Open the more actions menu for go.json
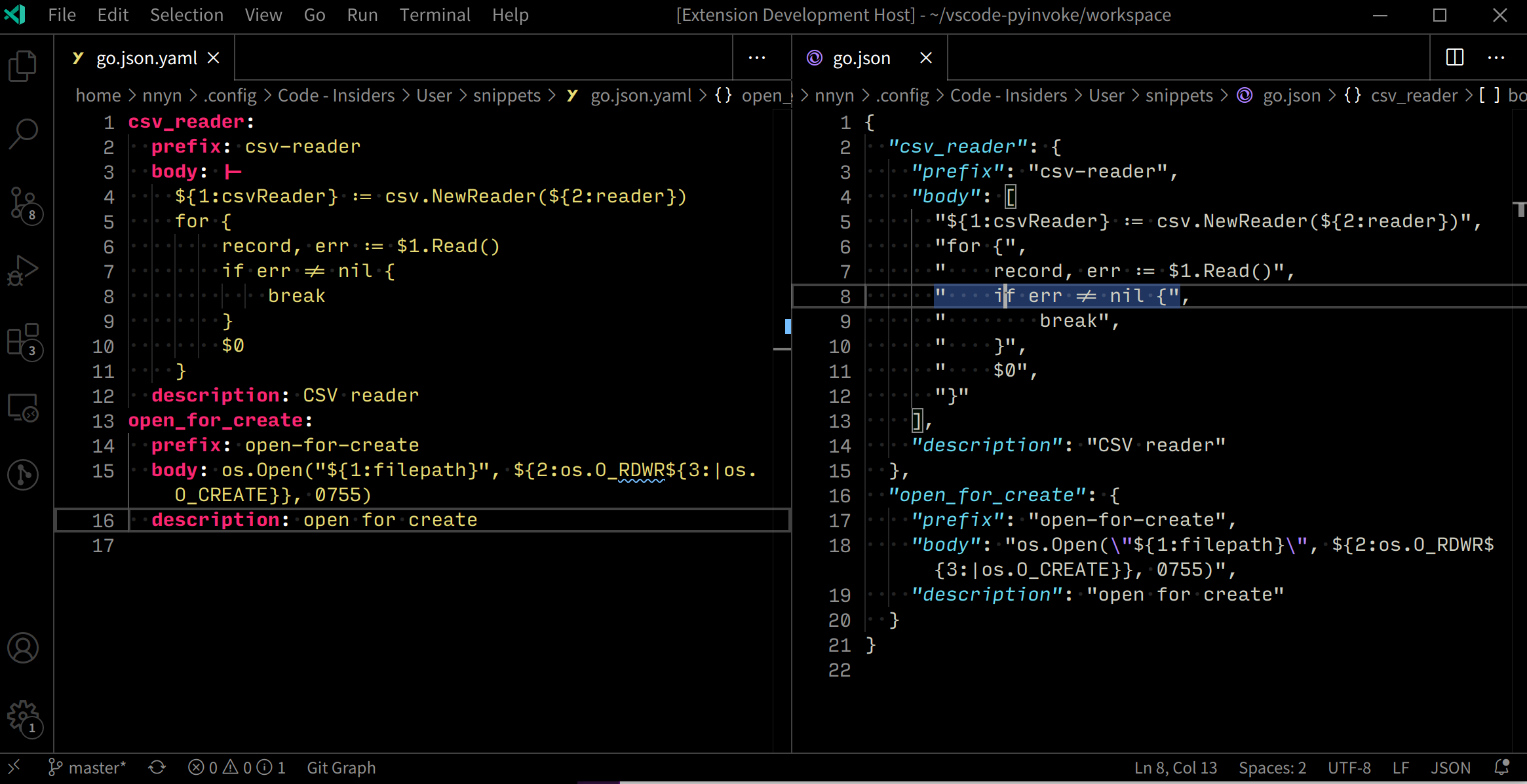 pyautogui.click(x=1496, y=58)
